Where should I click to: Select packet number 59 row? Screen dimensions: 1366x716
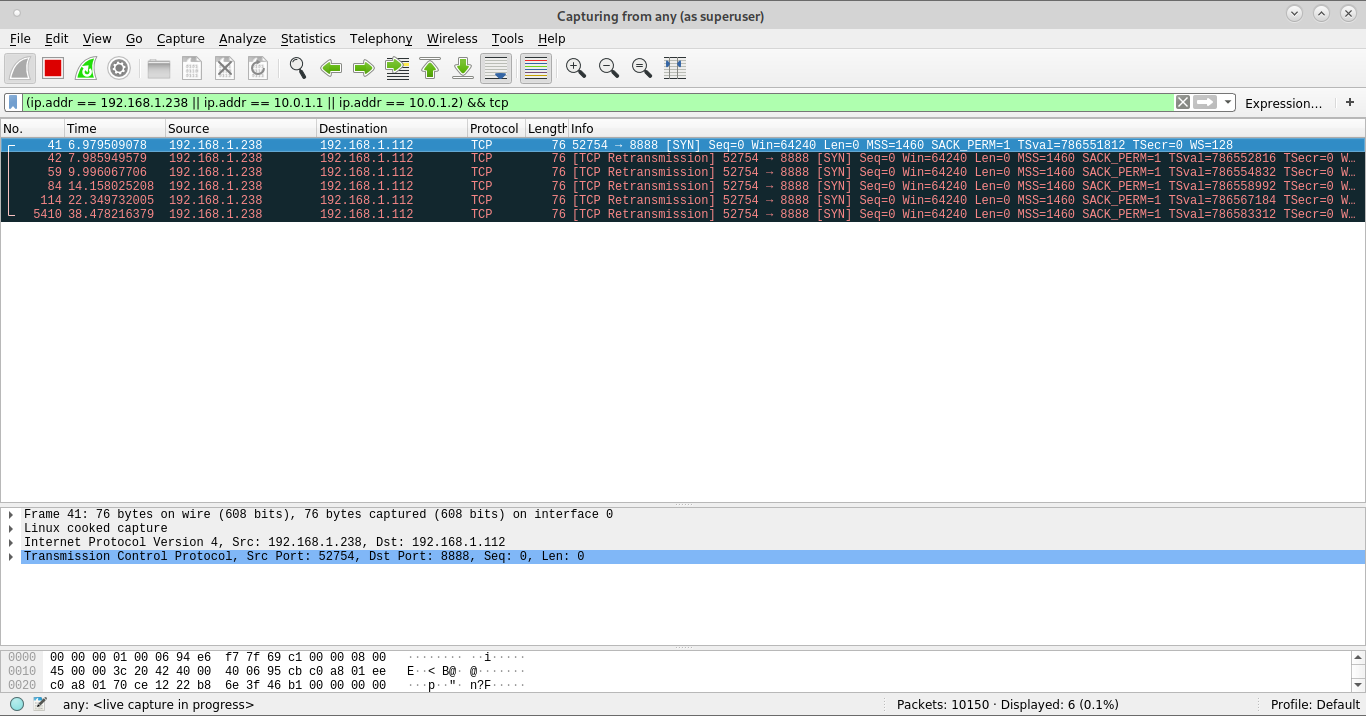point(683,172)
